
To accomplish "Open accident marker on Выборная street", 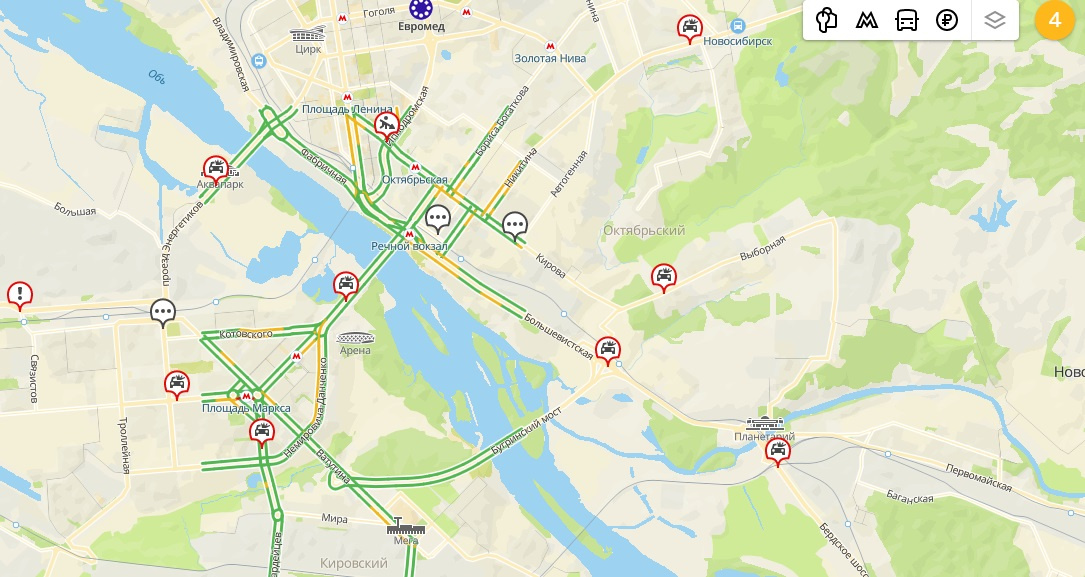I will click(664, 277).
